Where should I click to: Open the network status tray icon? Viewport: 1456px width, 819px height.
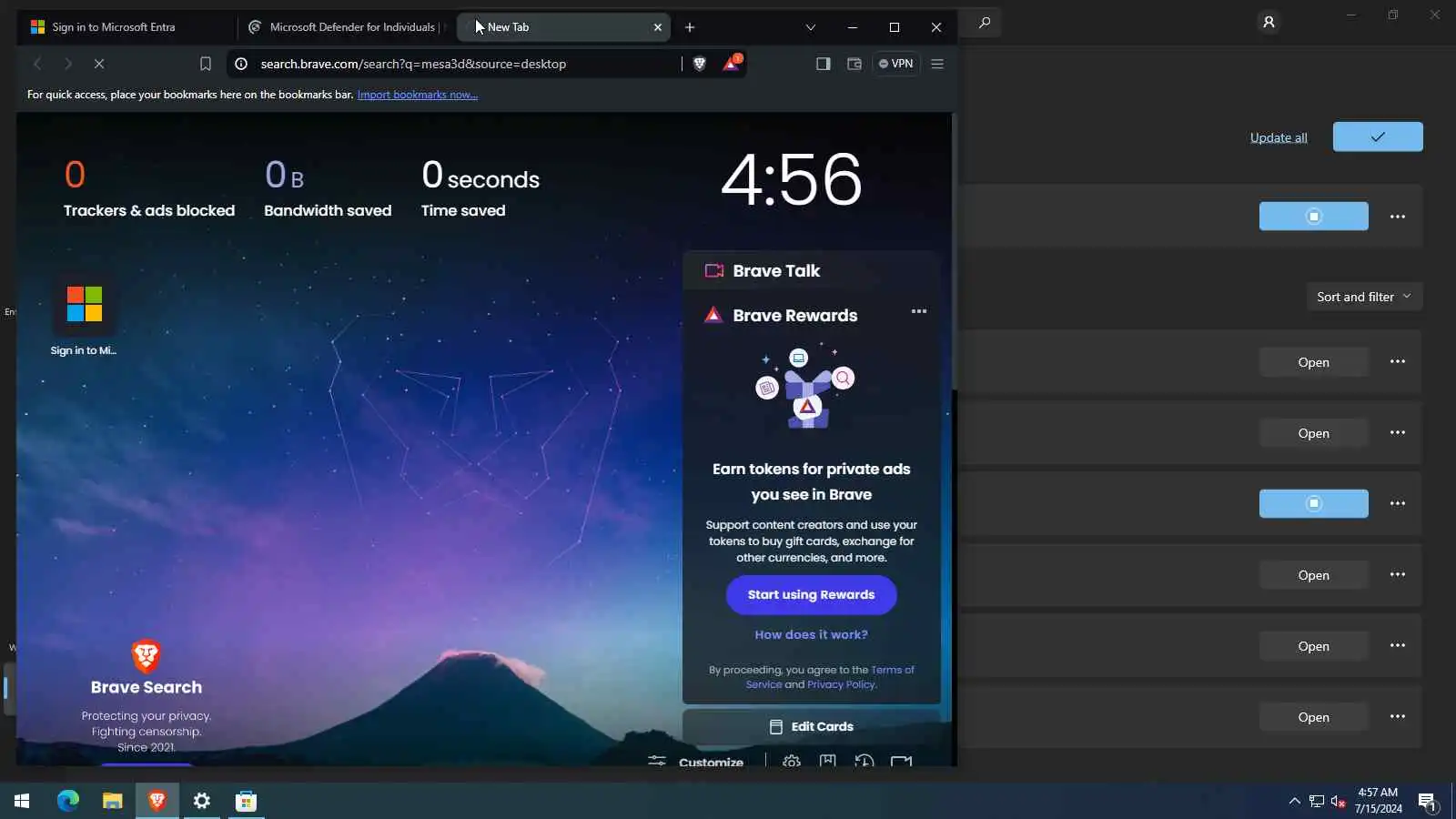[x=1317, y=801]
